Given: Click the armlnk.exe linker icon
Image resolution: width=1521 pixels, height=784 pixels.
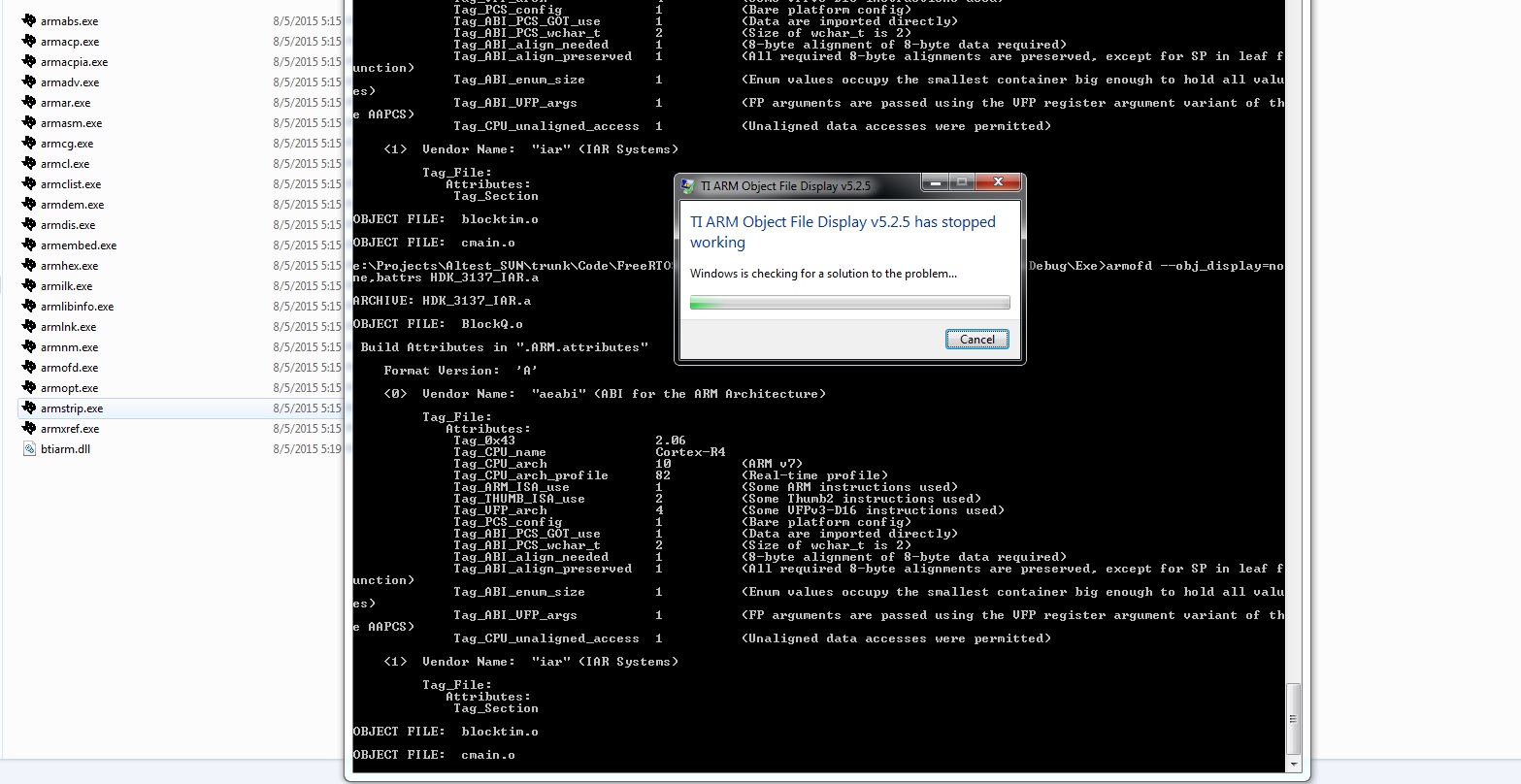Looking at the screenshot, I should coord(30,327).
